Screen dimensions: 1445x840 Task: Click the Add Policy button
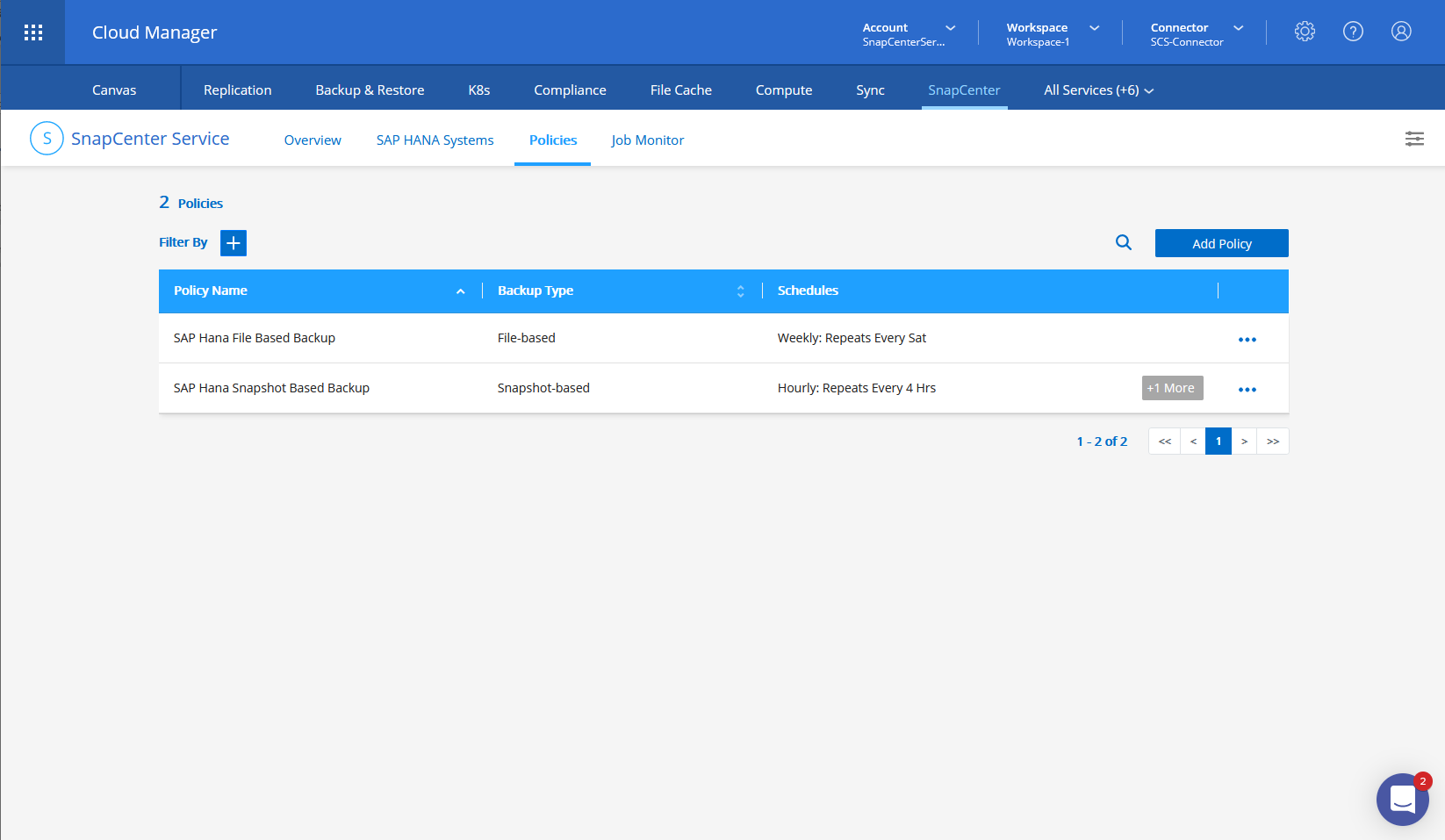pyautogui.click(x=1221, y=243)
